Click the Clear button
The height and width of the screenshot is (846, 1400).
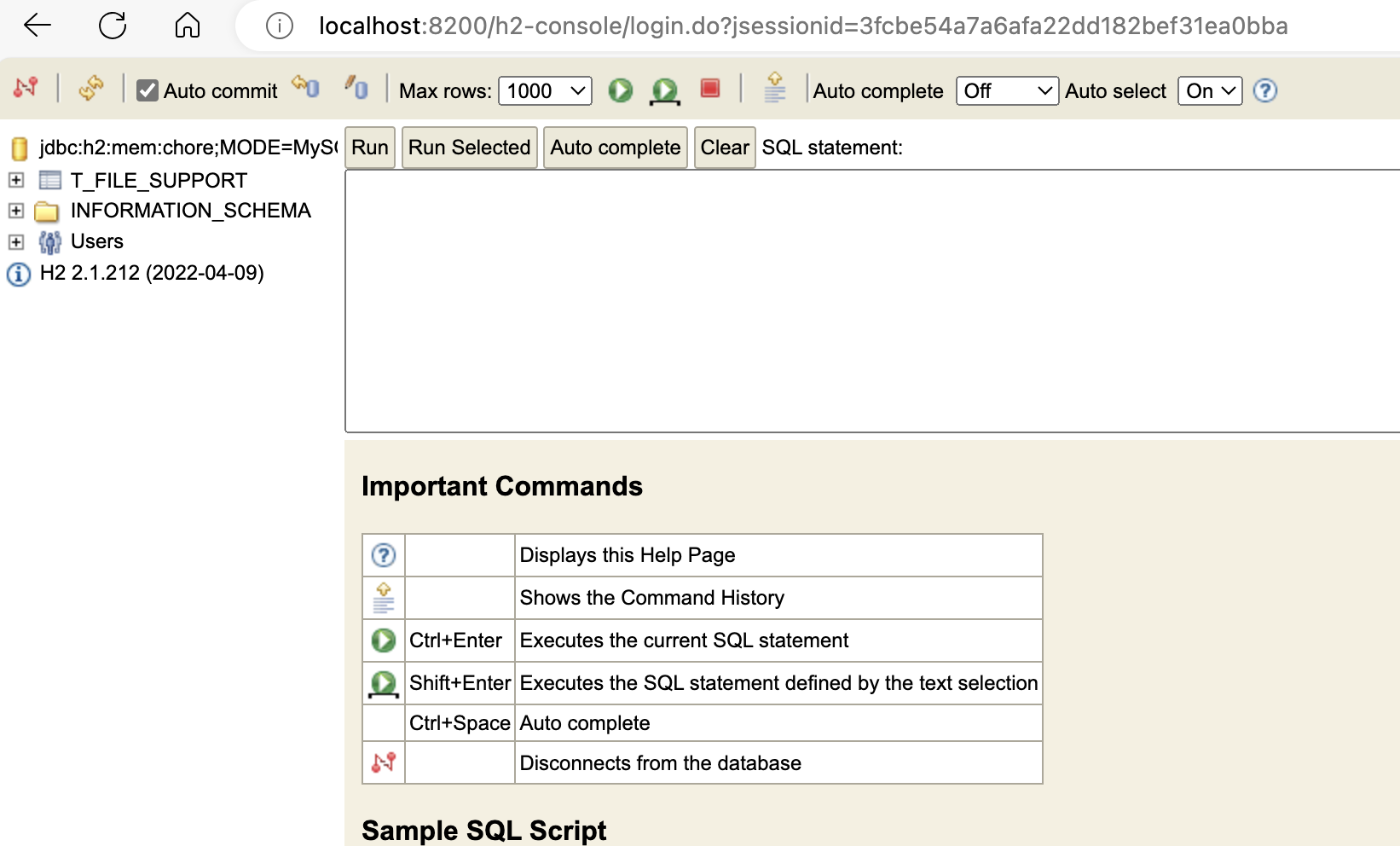(x=724, y=148)
